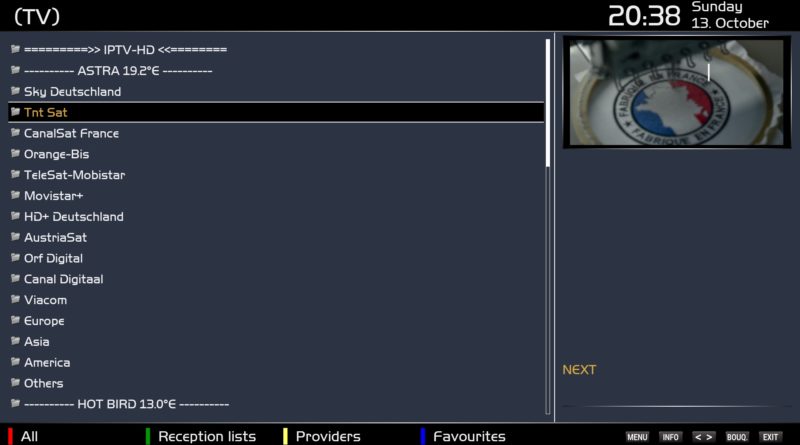800x445 pixels.
Task: Select the HOT BIRD 13.0°E separator row
Action: (x=276, y=404)
